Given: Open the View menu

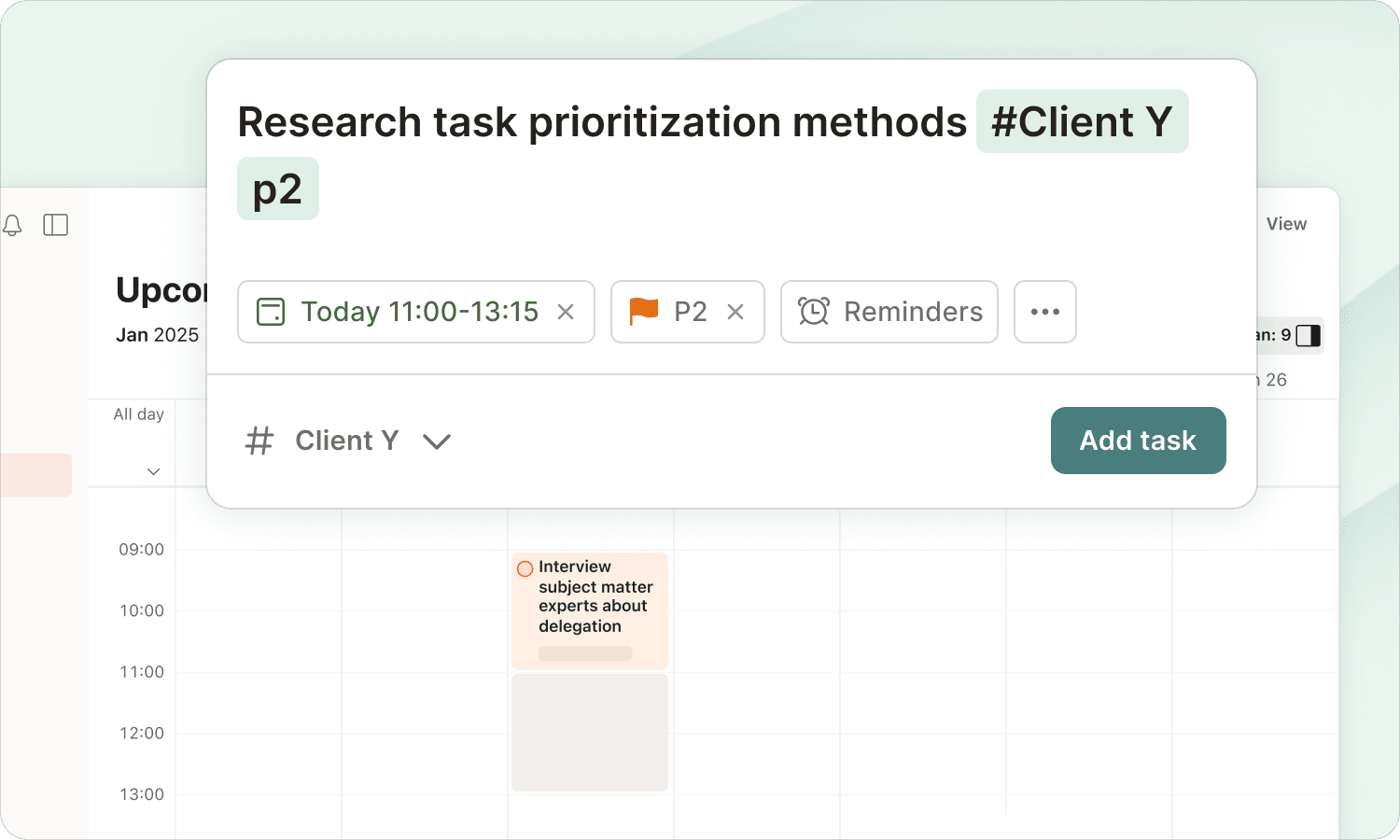Looking at the screenshot, I should pyautogui.click(x=1286, y=224).
